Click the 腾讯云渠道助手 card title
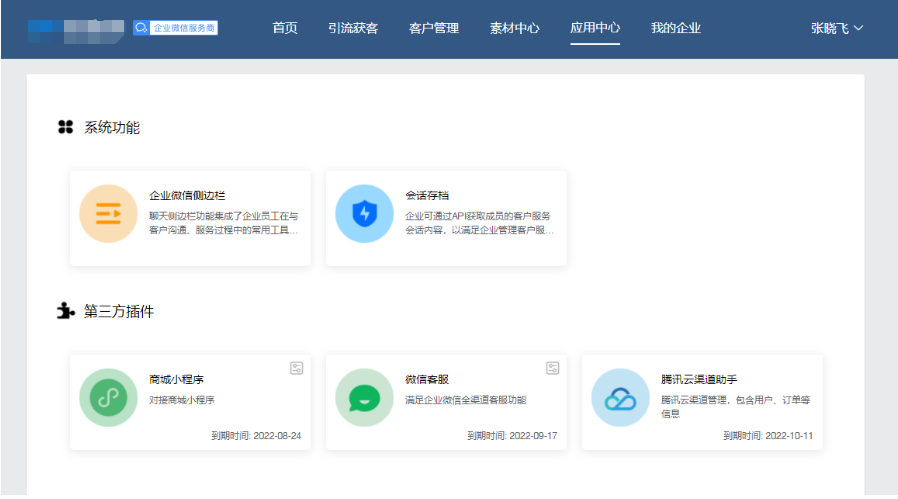This screenshot has height=499, width=898. (699, 379)
